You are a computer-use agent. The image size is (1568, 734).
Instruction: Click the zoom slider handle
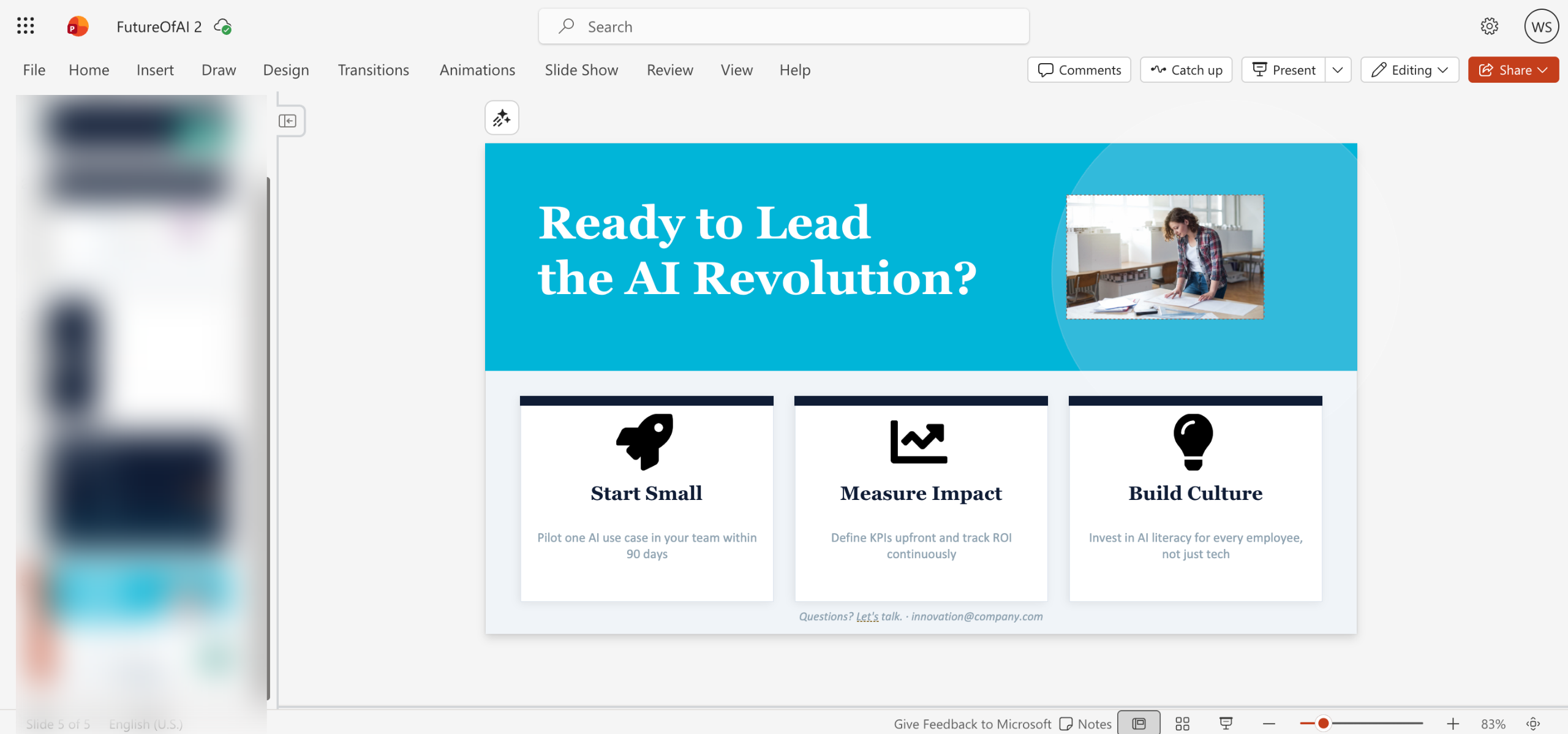click(1323, 724)
